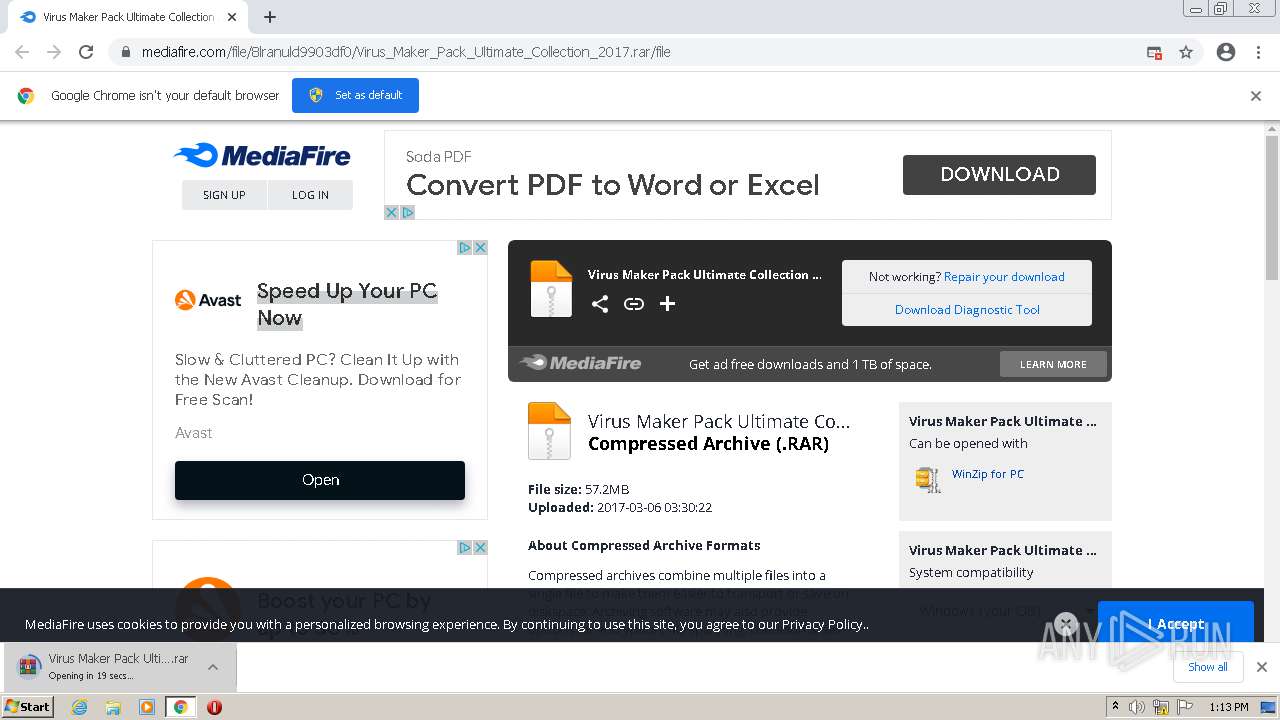The image size is (1280, 720).
Task: Open Windows Explorer folder from taskbar
Action: 113,707
